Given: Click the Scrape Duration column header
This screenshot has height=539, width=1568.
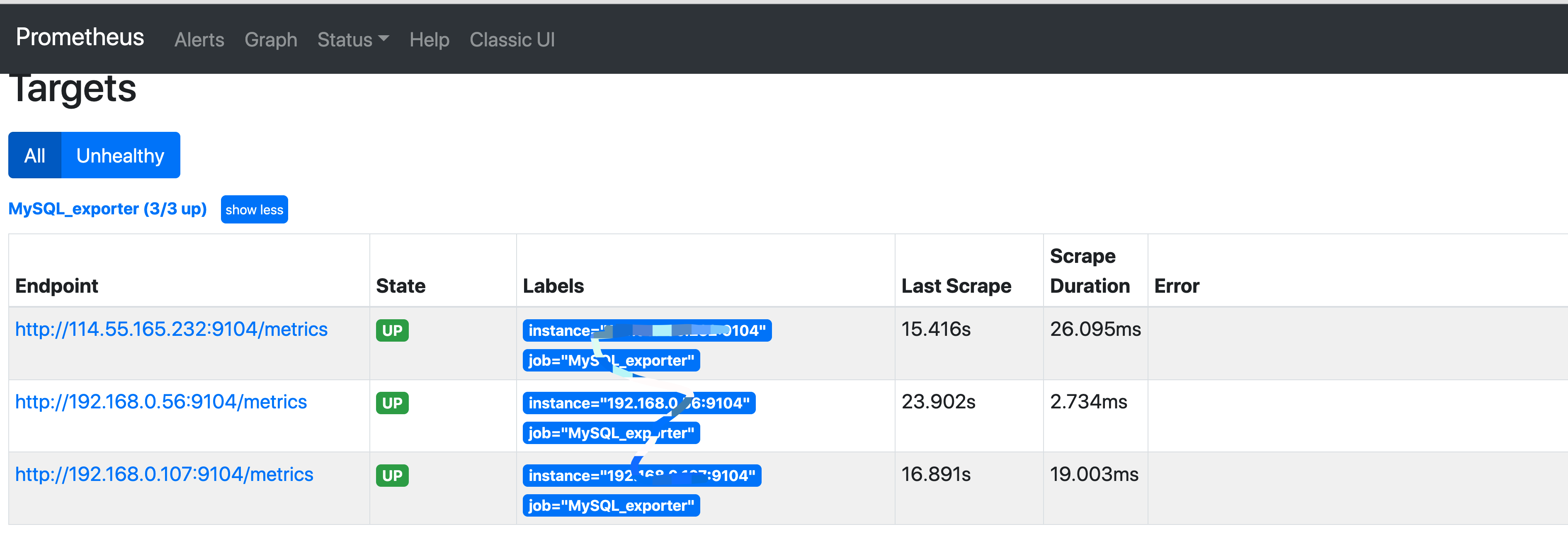Looking at the screenshot, I should click(x=1089, y=271).
